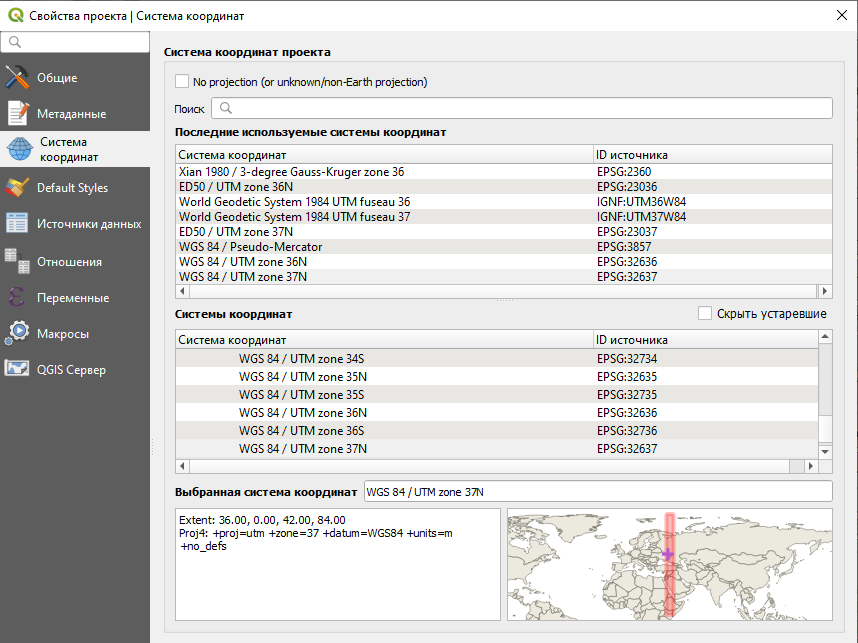Click the QGIS Сервер icon
Viewport: 858px width, 643px height.
click(17, 370)
